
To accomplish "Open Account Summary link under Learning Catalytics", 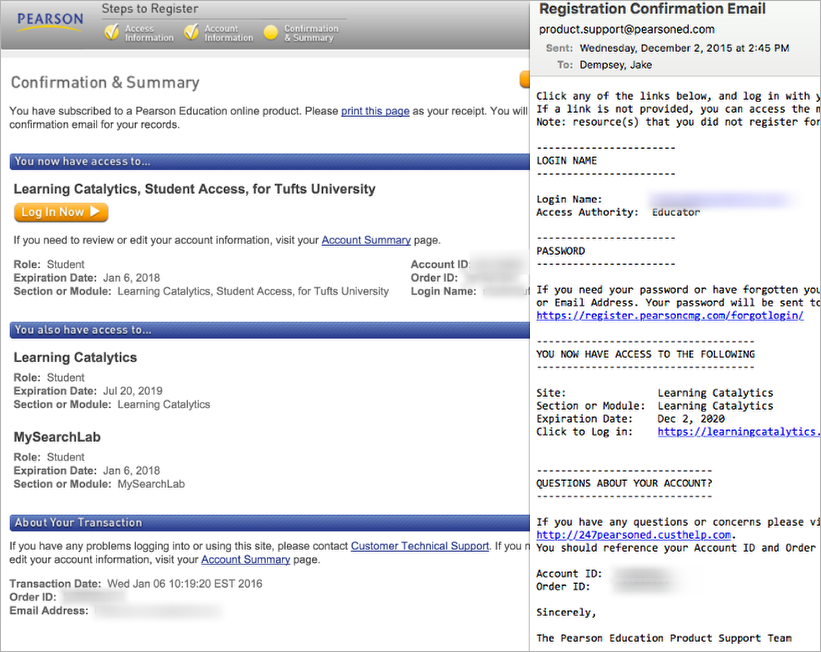I will coord(366,240).
